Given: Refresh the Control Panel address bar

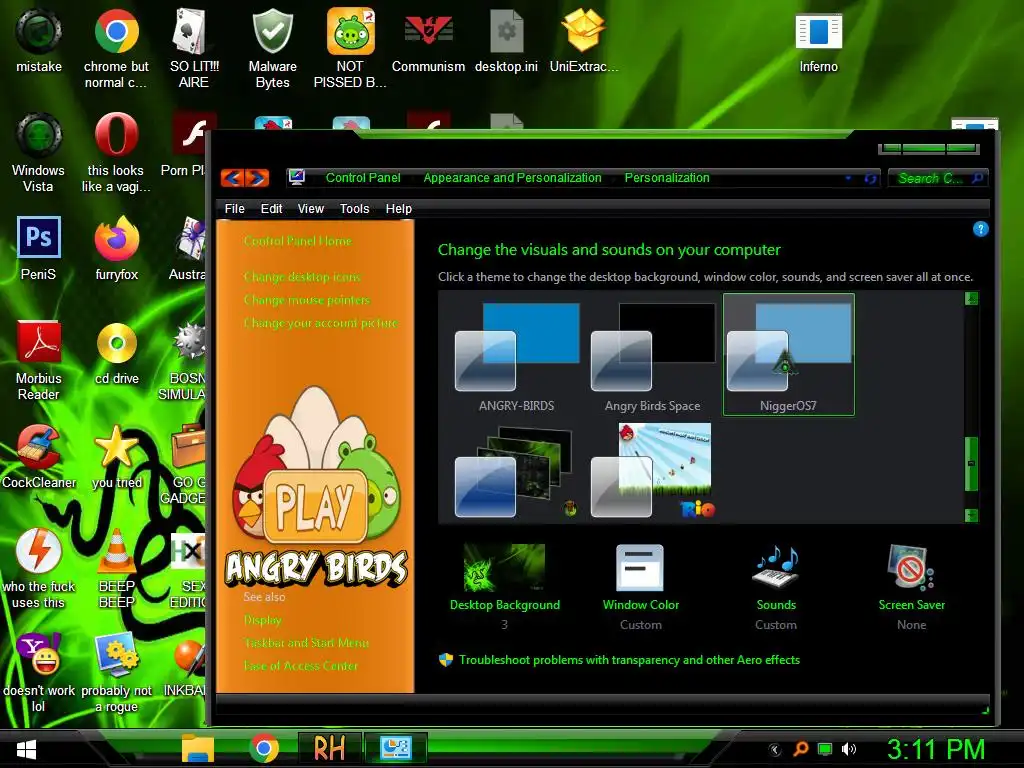Looking at the screenshot, I should (870, 178).
